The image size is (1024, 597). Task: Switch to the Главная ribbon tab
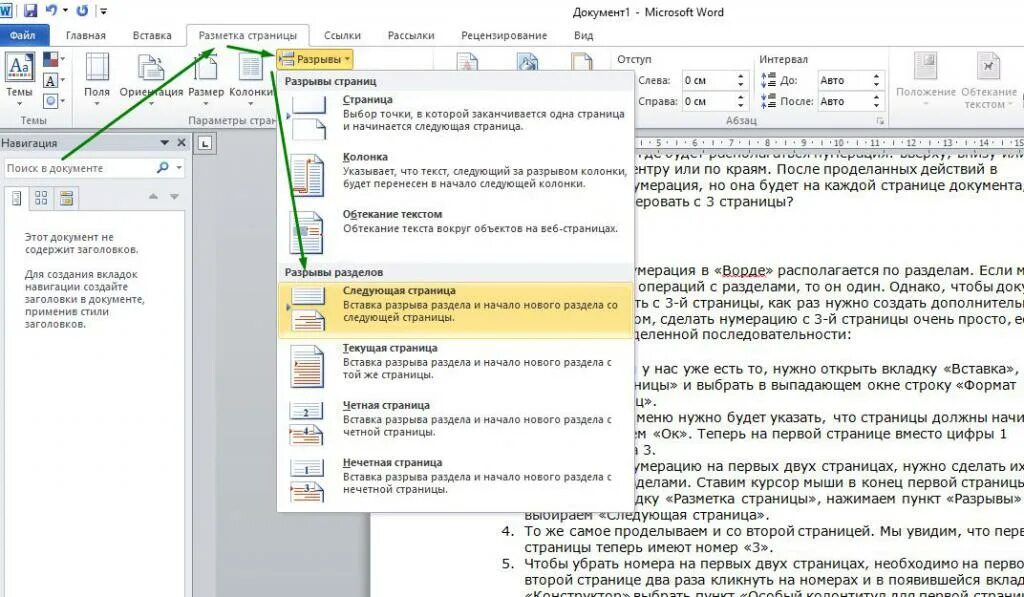[x=86, y=35]
